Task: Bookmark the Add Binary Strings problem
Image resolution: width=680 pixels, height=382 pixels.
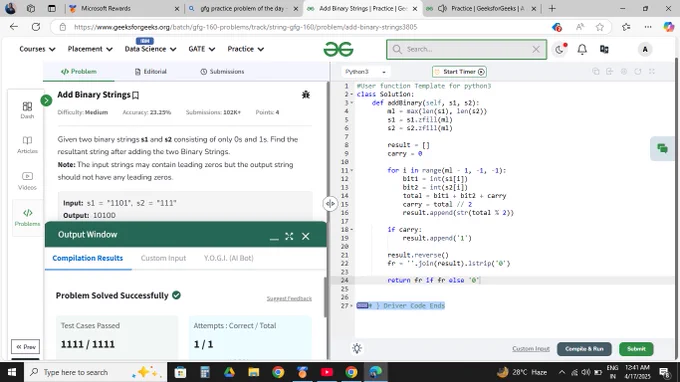Action: pyautogui.click(x=135, y=95)
